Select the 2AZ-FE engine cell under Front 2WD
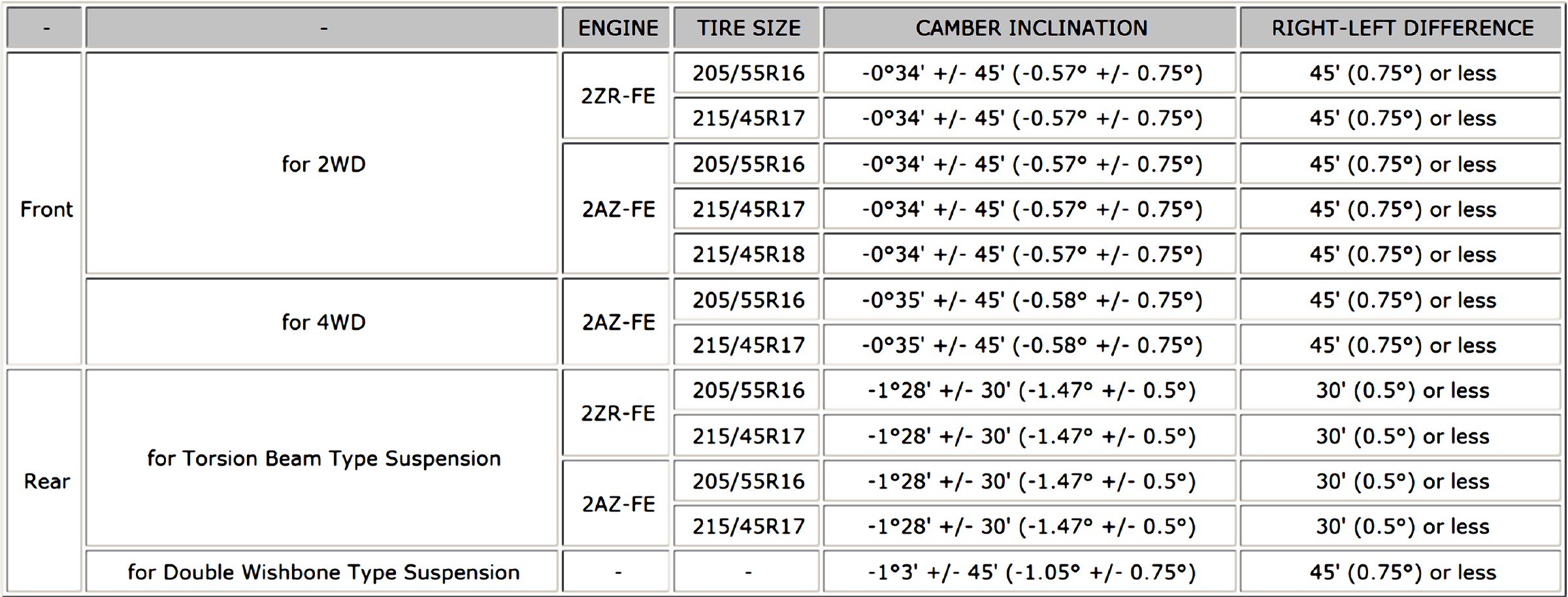This screenshot has height=597, width=1568. point(617,209)
